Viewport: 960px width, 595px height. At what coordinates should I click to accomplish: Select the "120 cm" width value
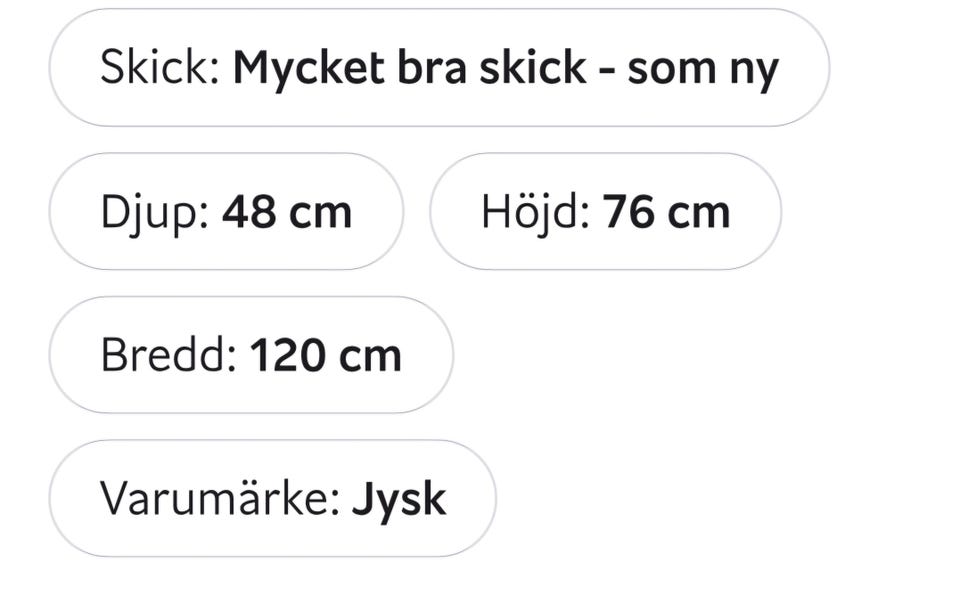coord(326,355)
